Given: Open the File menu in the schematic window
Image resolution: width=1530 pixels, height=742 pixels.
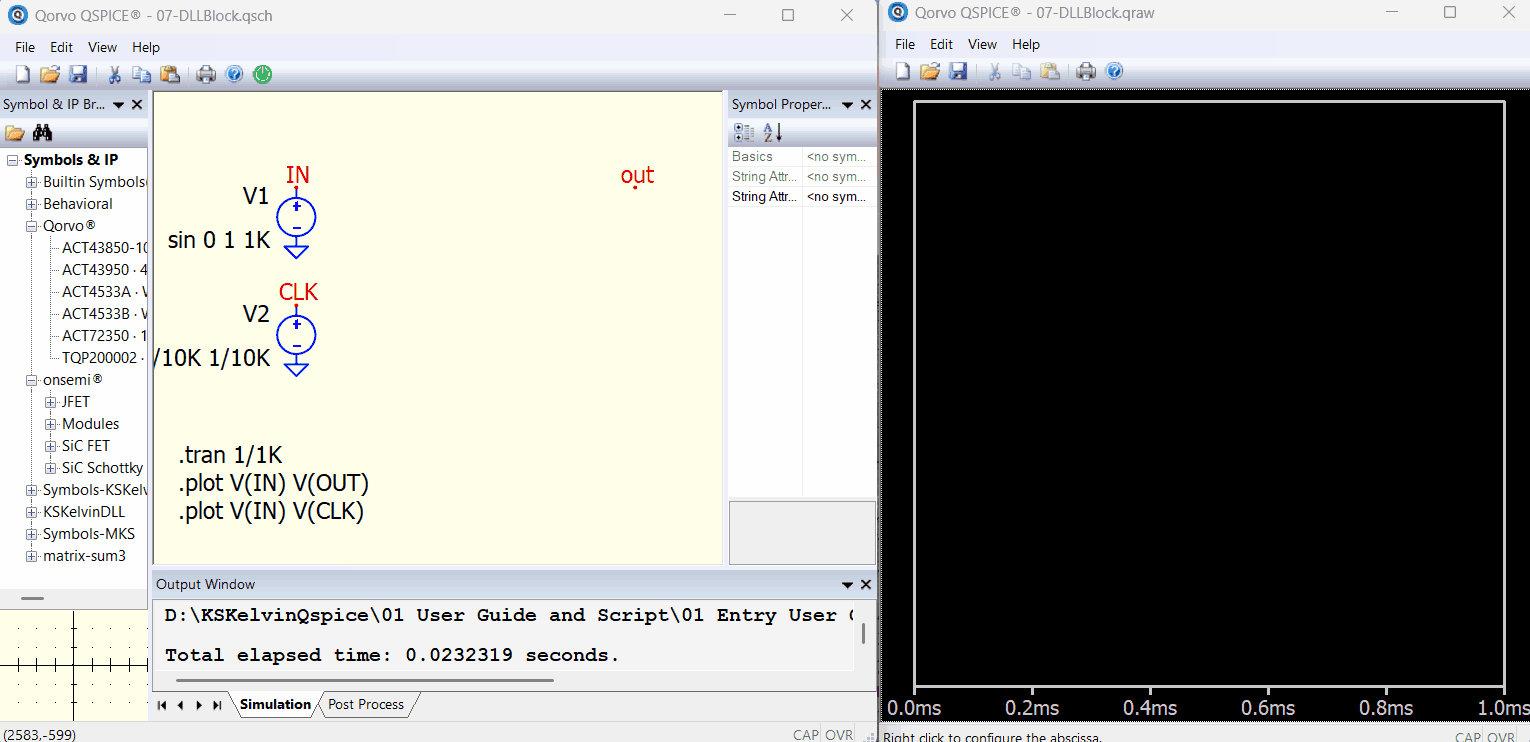Looking at the screenshot, I should pos(25,47).
